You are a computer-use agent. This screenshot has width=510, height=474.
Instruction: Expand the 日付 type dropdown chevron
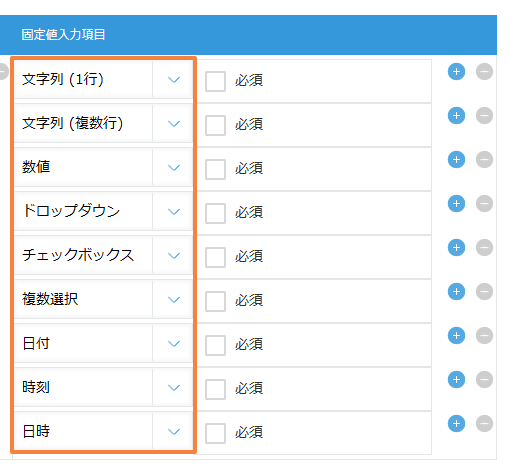(x=174, y=343)
